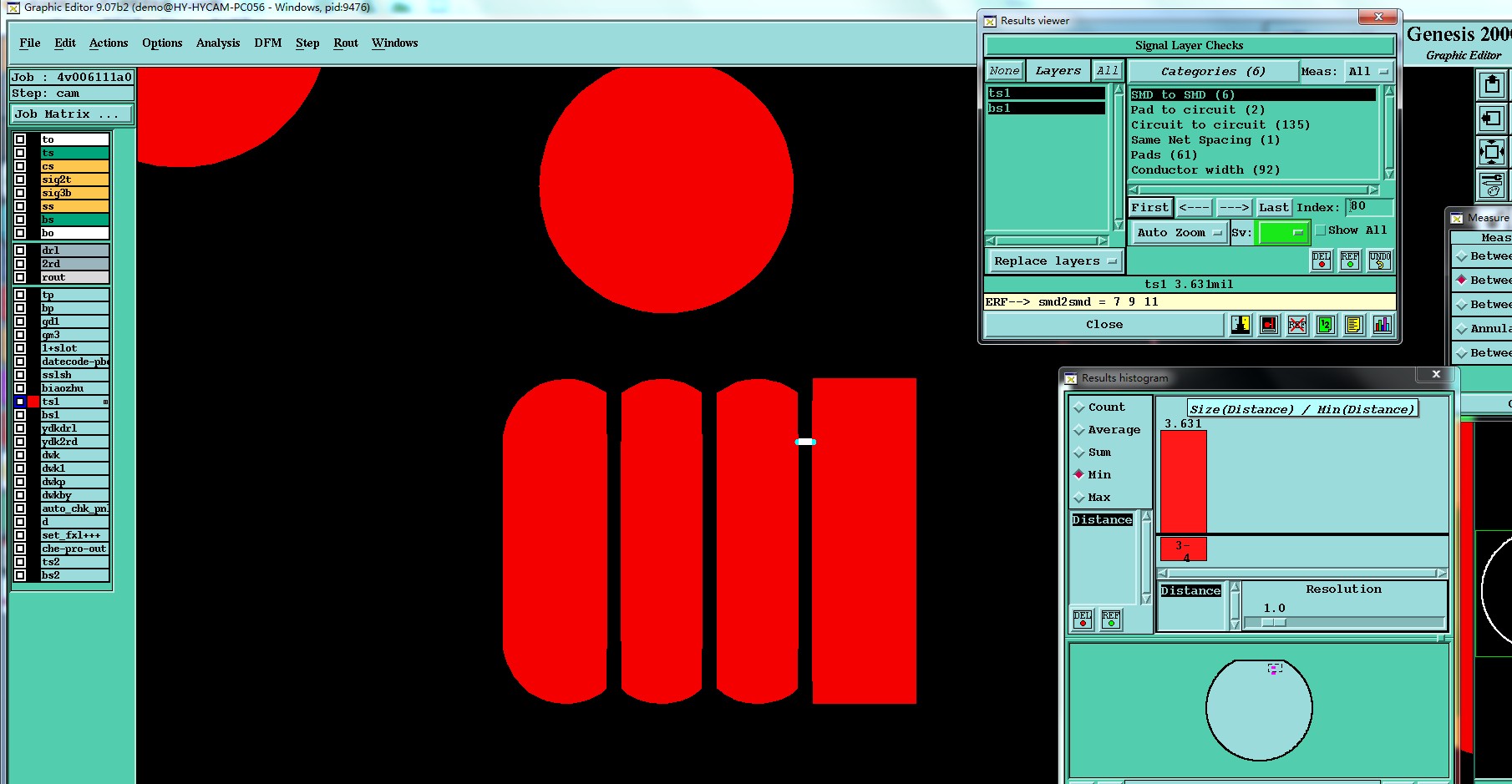The height and width of the screenshot is (784, 1512).
Task: Click the yellow notes icon in Results viewer
Action: 1354,325
